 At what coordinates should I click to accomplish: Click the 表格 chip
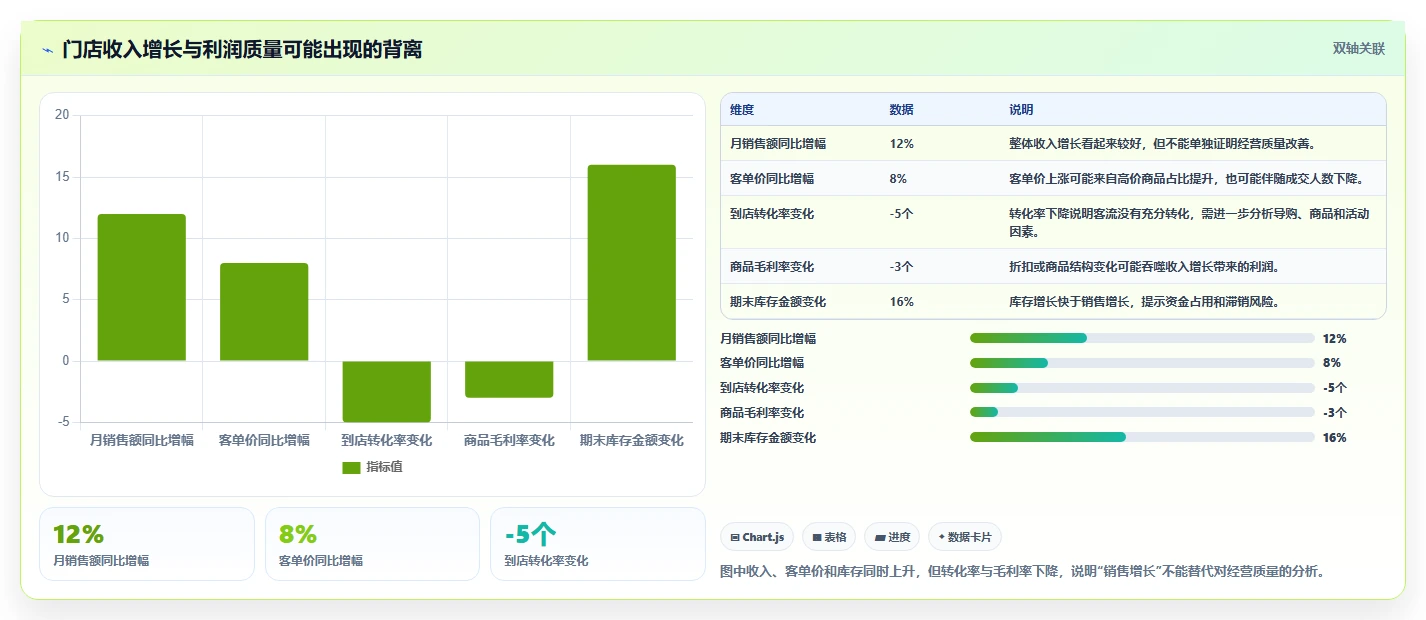point(829,537)
